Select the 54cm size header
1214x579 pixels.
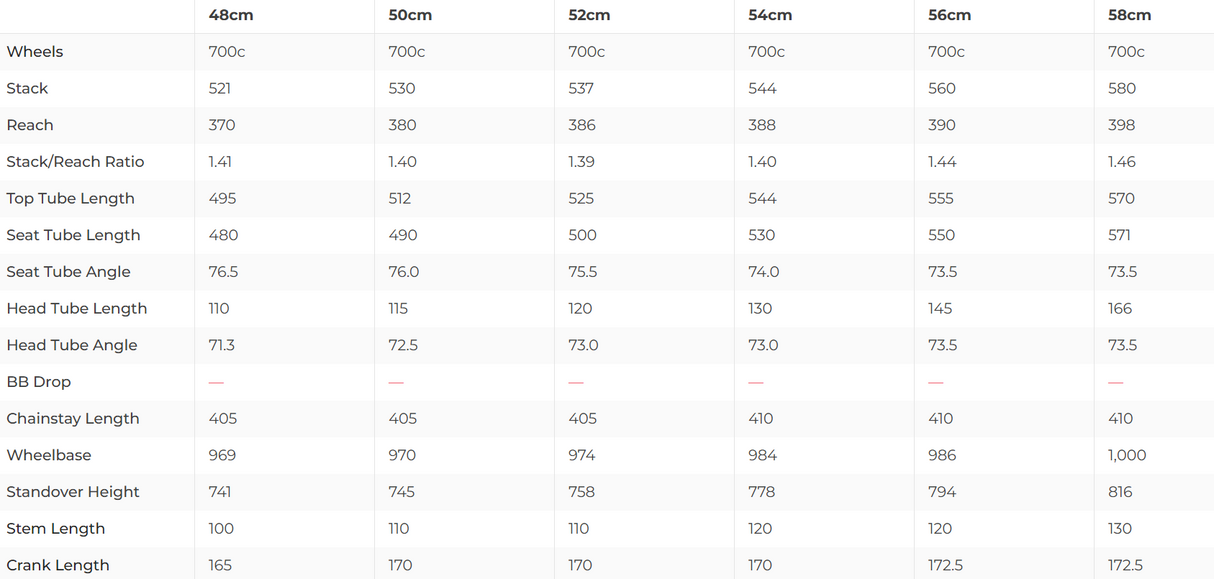(770, 15)
